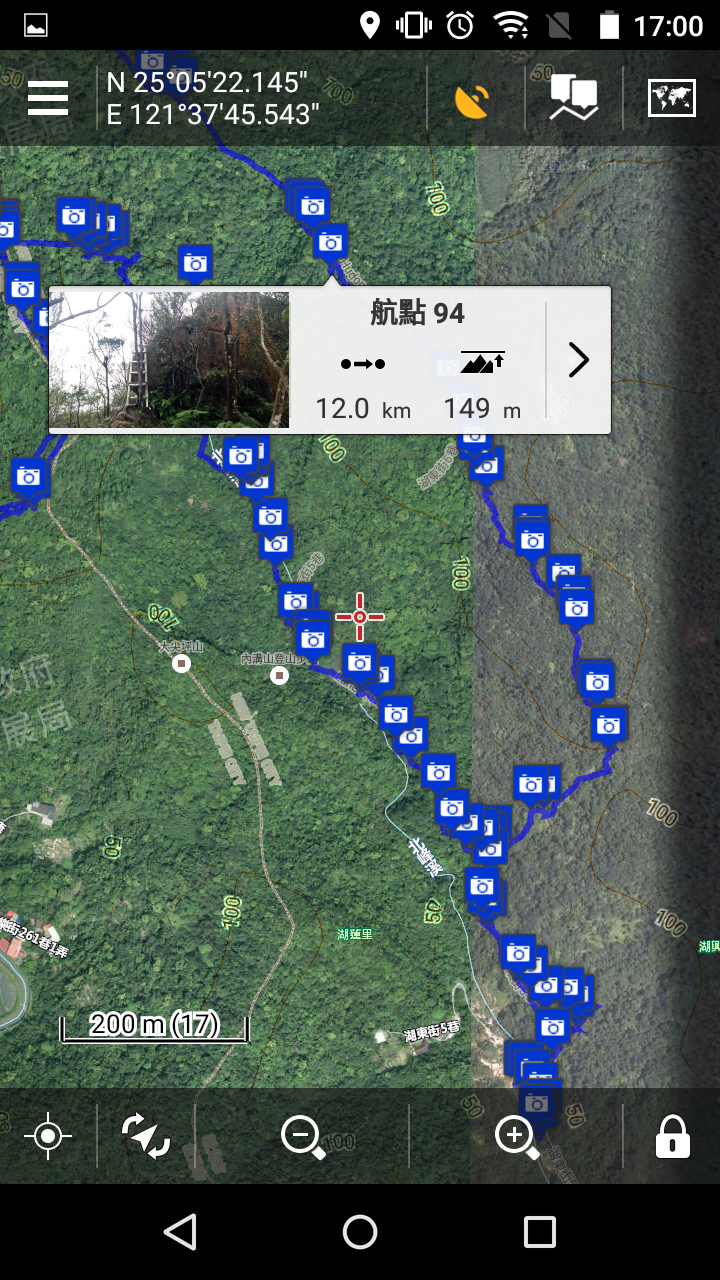The height and width of the screenshot is (1280, 720).
Task: Tap the GPS satellite status icon
Action: (472, 99)
